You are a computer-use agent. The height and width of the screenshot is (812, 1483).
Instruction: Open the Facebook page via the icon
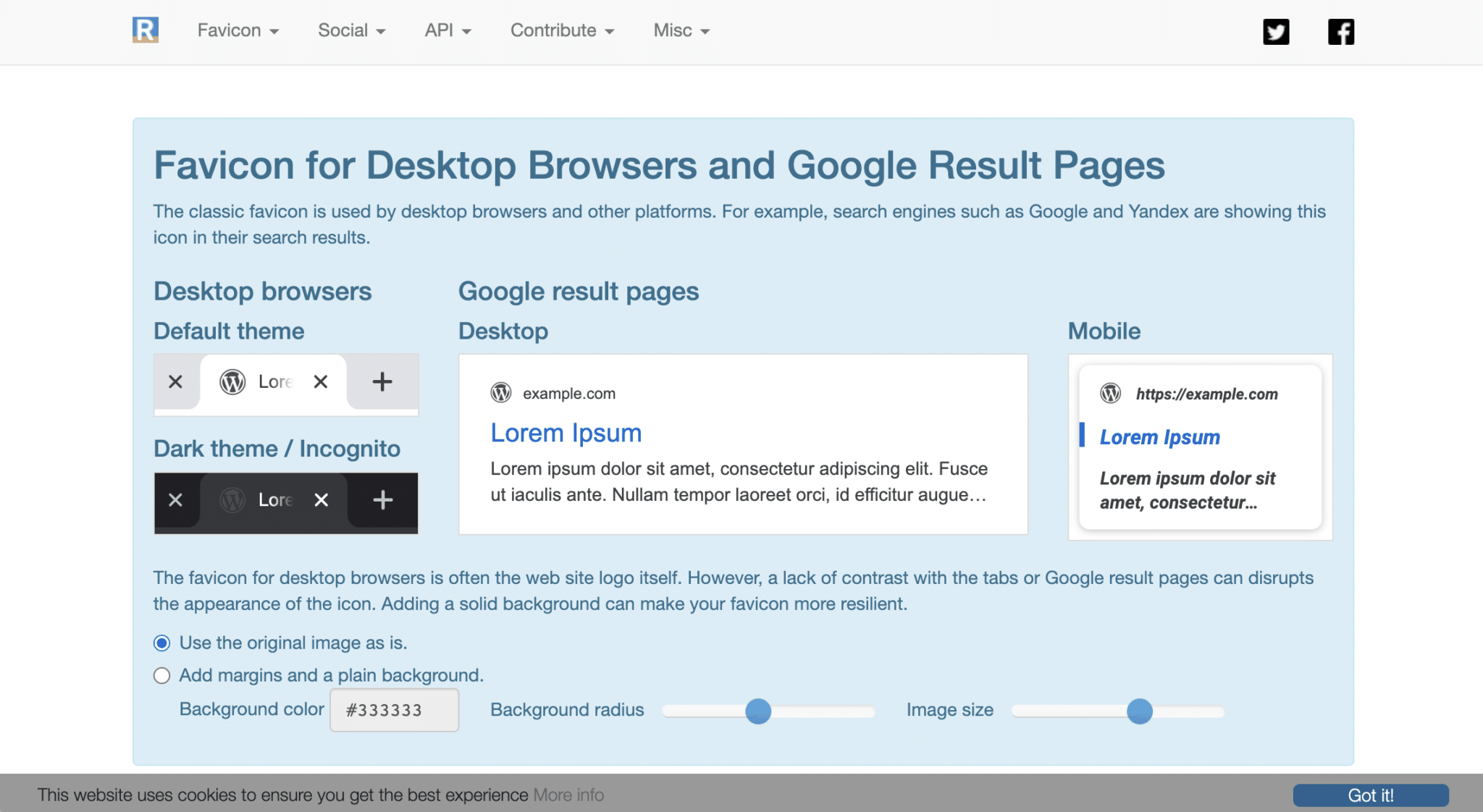click(x=1341, y=31)
